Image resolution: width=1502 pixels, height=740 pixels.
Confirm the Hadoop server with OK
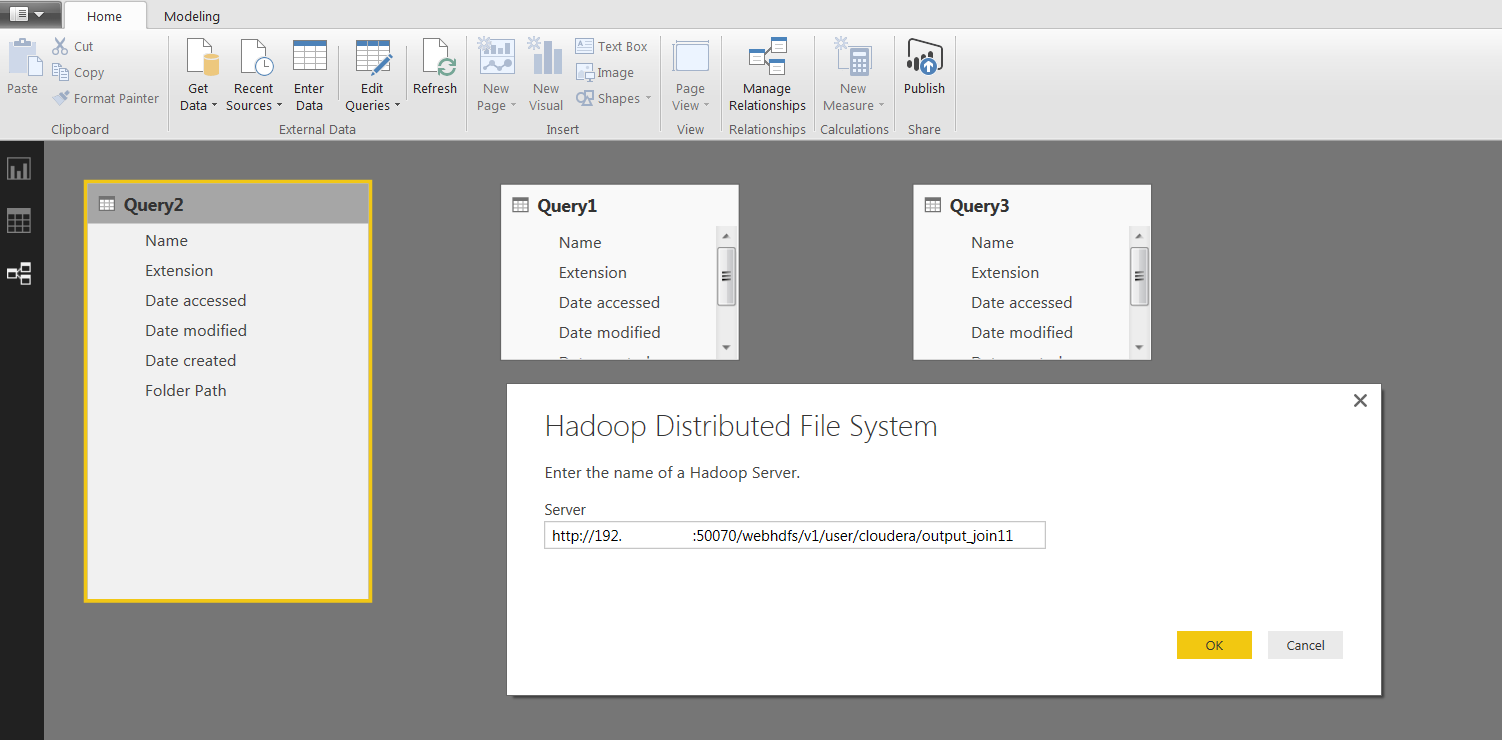pos(1213,645)
